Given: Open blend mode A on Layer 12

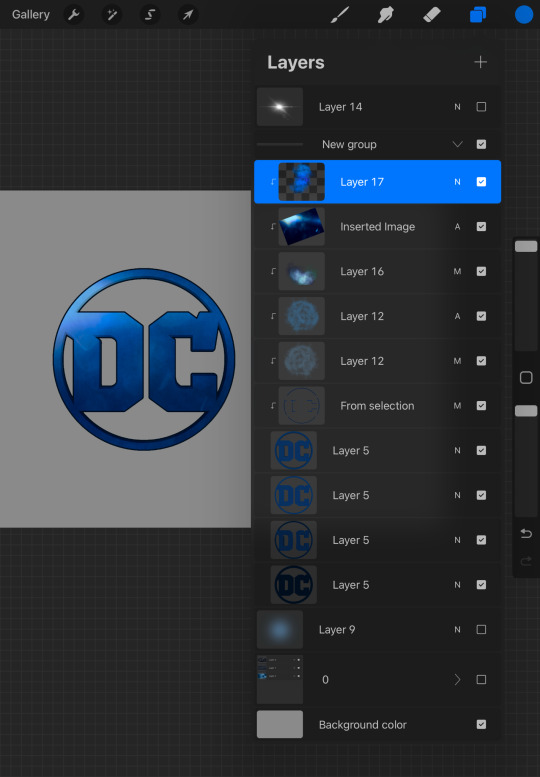Looking at the screenshot, I should pos(457,316).
